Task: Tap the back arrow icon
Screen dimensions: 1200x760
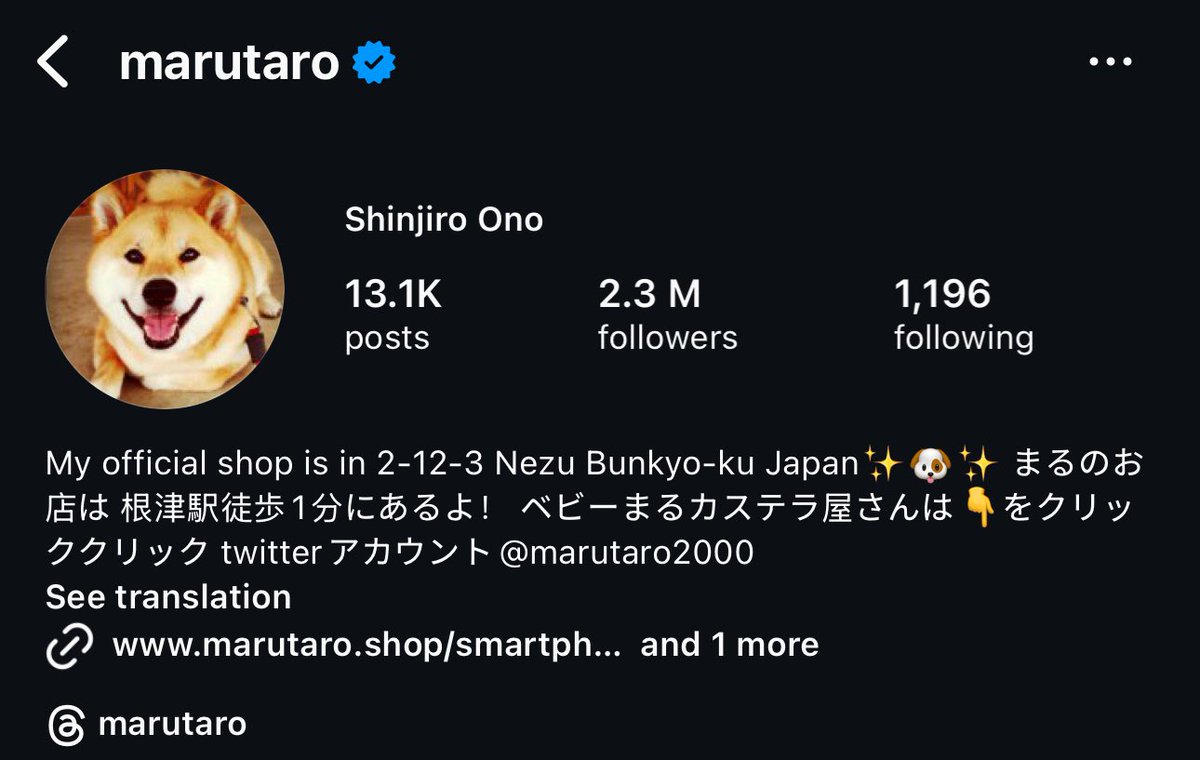Action: [x=53, y=62]
